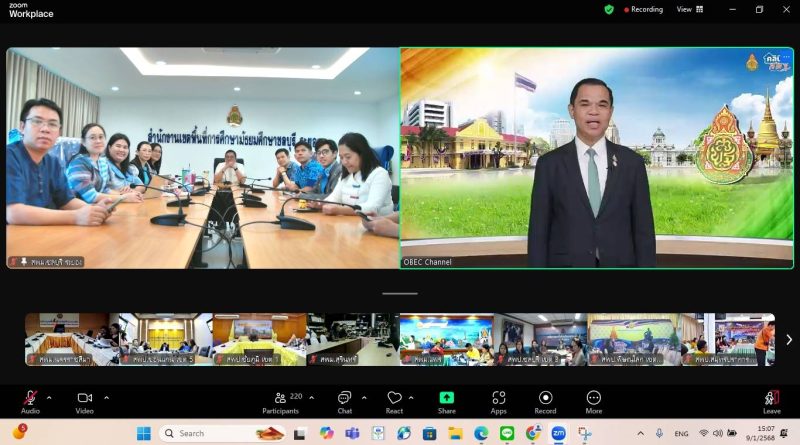Show next participants with right arrow
Screen dimensions: 800x445
click(788, 340)
